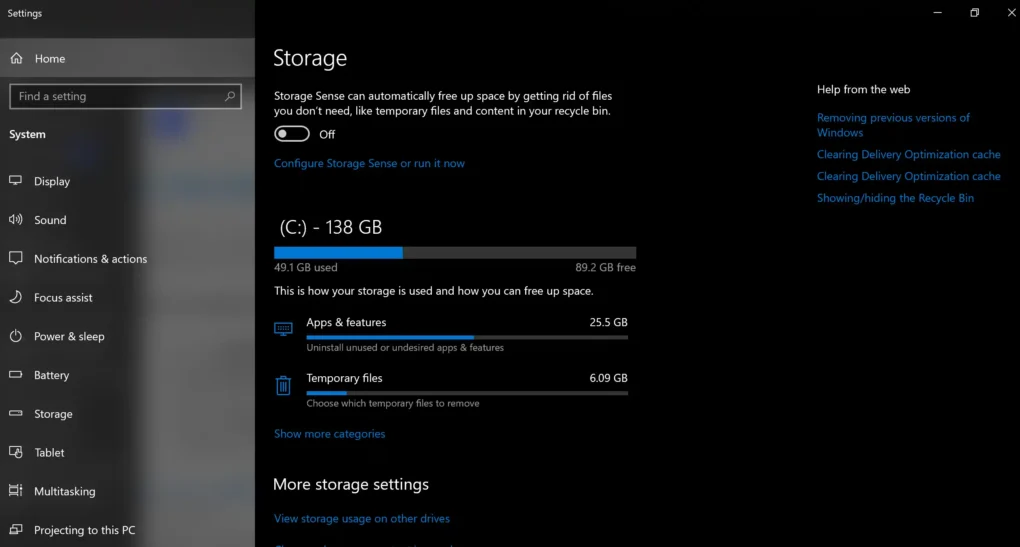
Task: Open View storage usage on other drives
Action: [362, 518]
